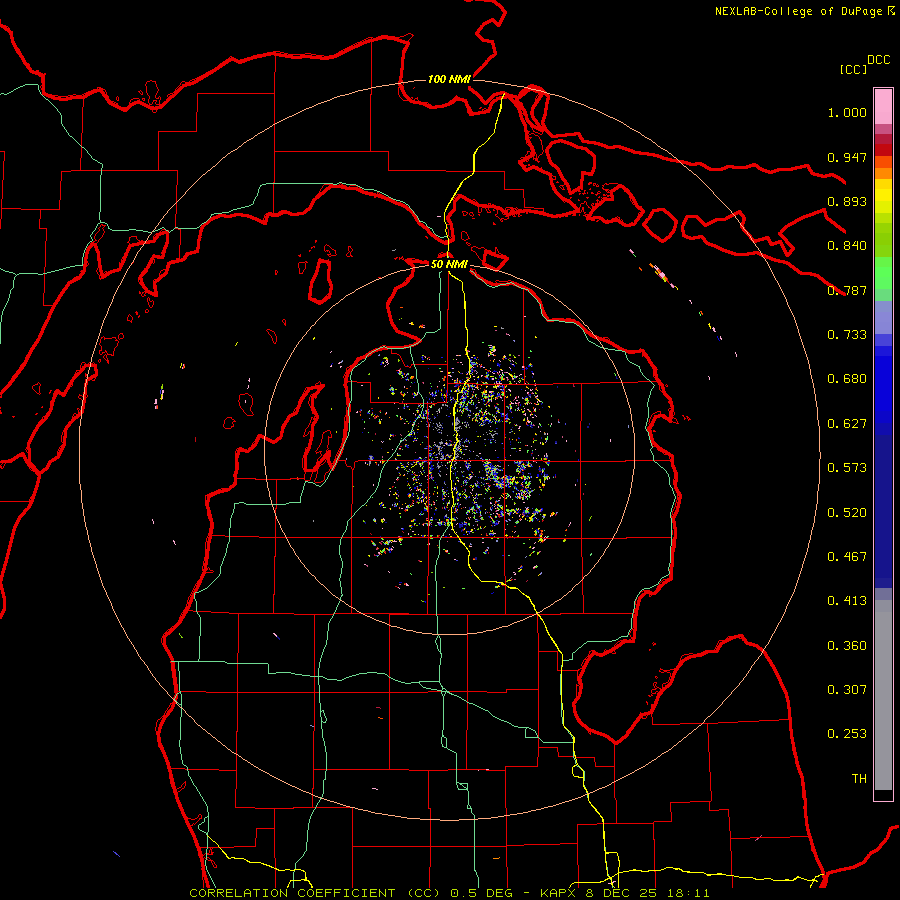900x900 pixels.
Task: Select the 0.893 scale value
Action: [x=847, y=201]
